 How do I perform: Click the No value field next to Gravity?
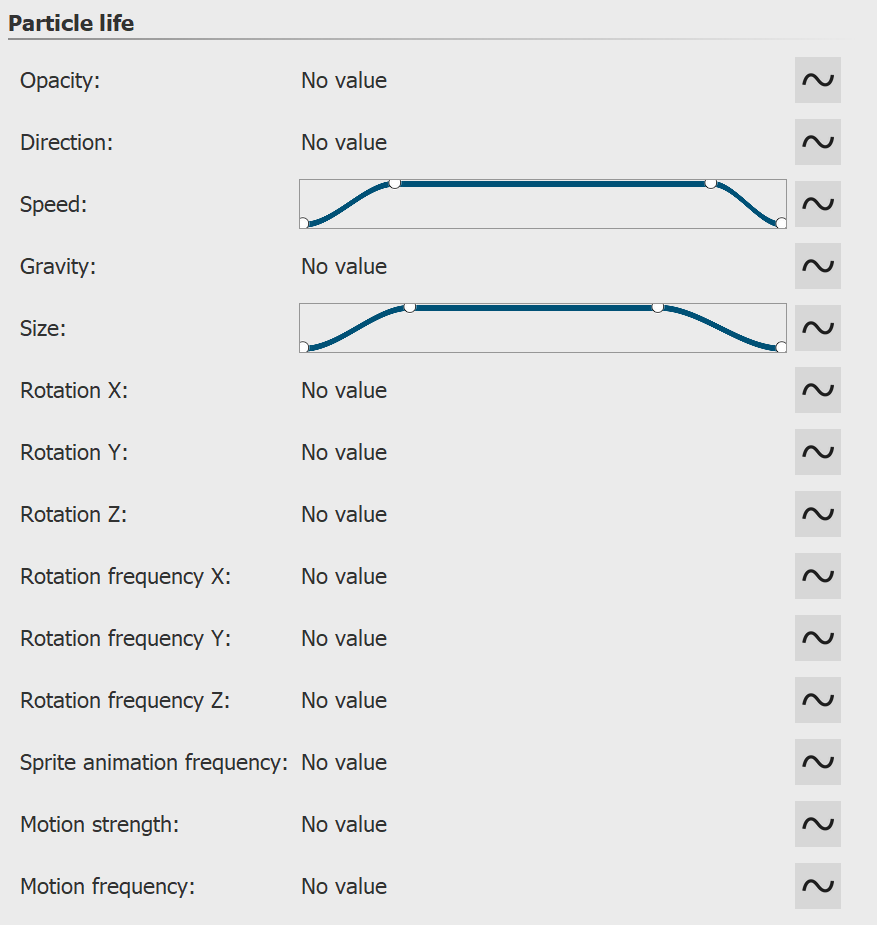(343, 266)
